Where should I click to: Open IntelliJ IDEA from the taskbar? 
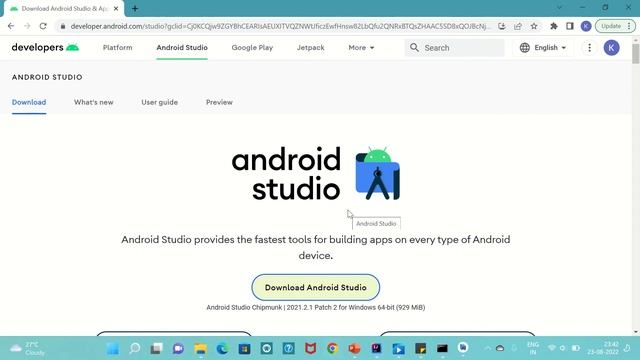click(x=376, y=348)
